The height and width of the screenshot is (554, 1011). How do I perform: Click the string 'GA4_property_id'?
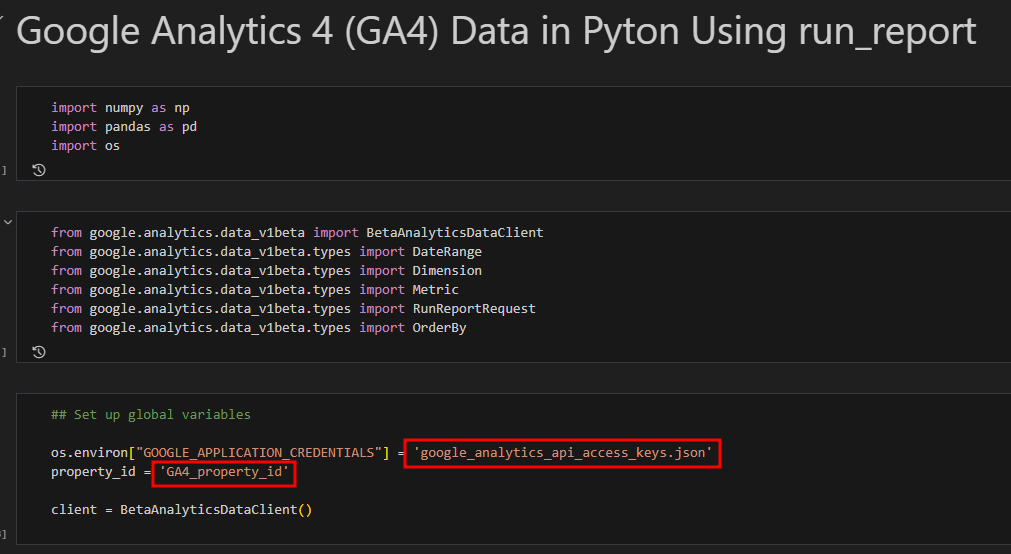[x=224, y=472]
